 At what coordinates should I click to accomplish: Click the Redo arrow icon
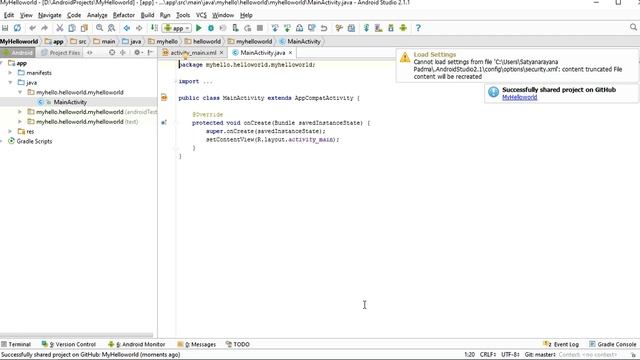tap(44, 28)
